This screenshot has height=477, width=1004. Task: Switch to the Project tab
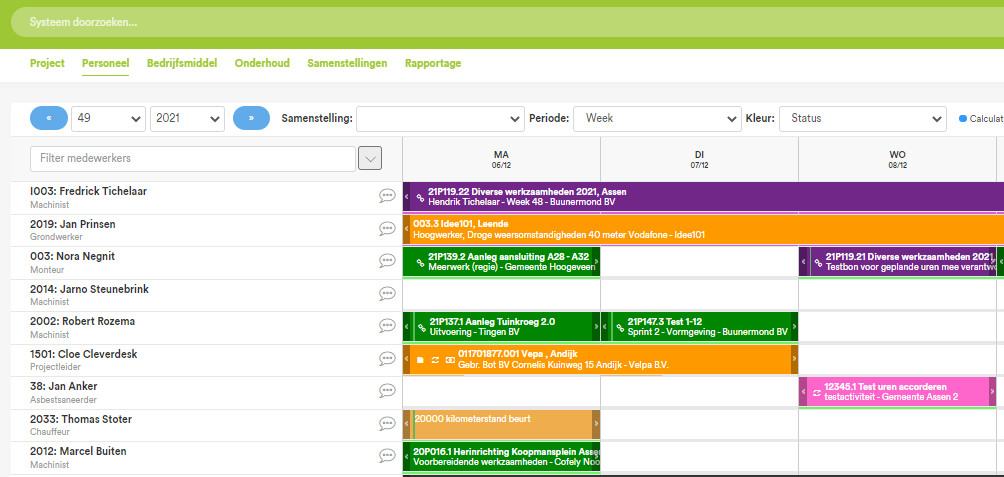[x=47, y=63]
